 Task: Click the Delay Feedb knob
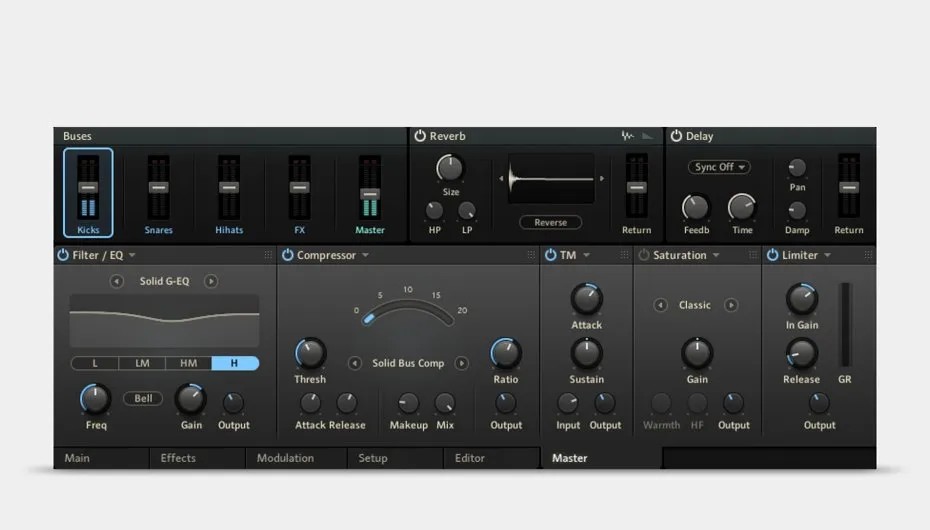coord(695,207)
